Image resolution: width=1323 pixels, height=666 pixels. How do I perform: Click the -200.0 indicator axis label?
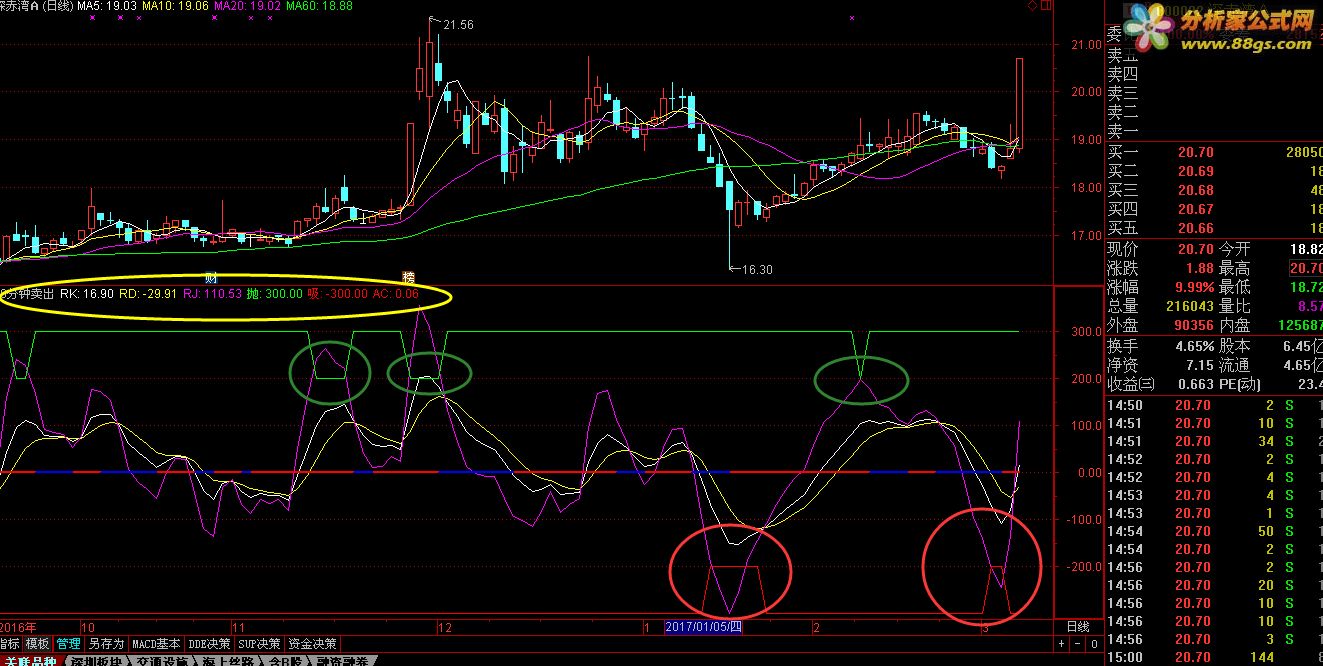(1084, 566)
